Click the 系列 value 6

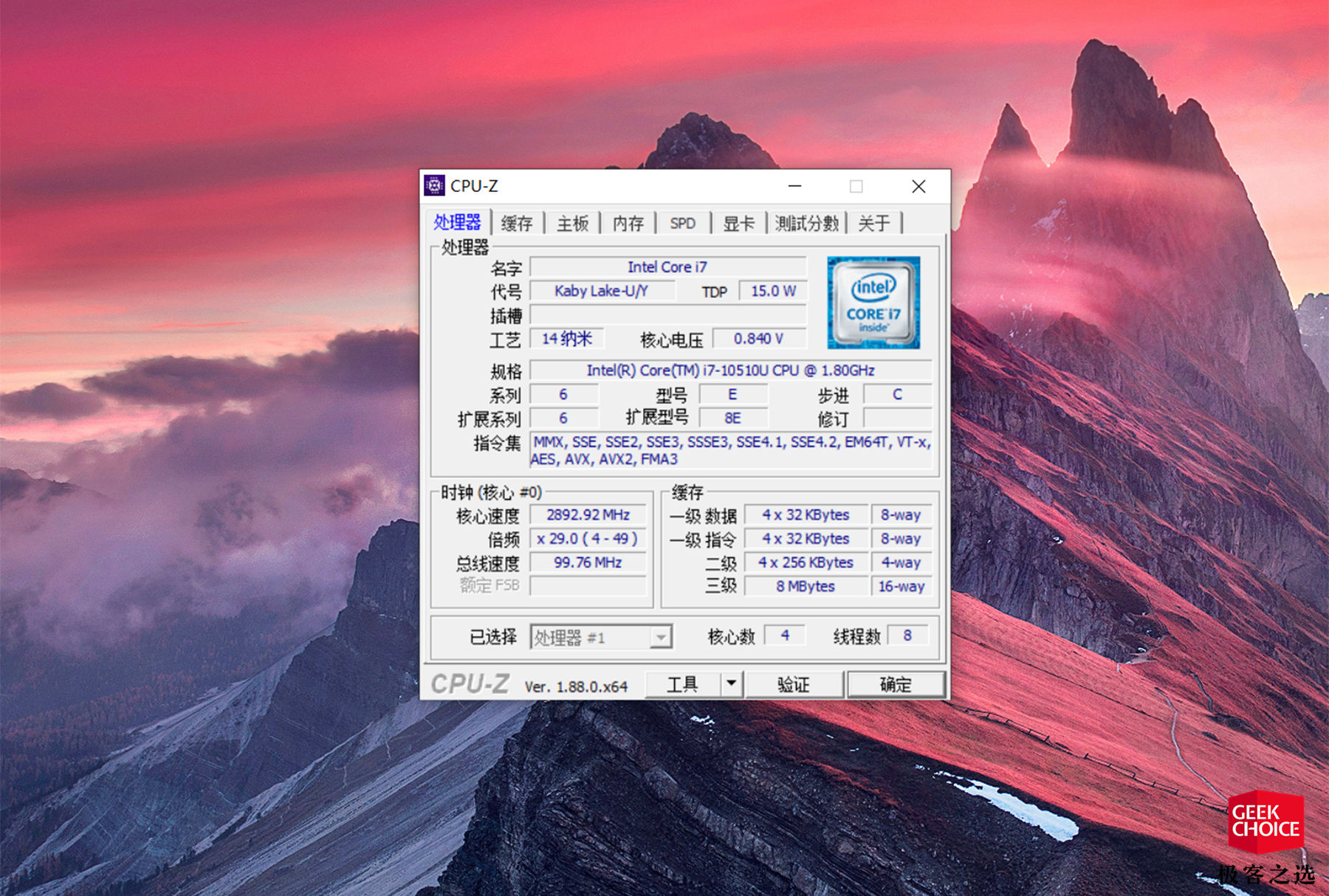tap(563, 394)
